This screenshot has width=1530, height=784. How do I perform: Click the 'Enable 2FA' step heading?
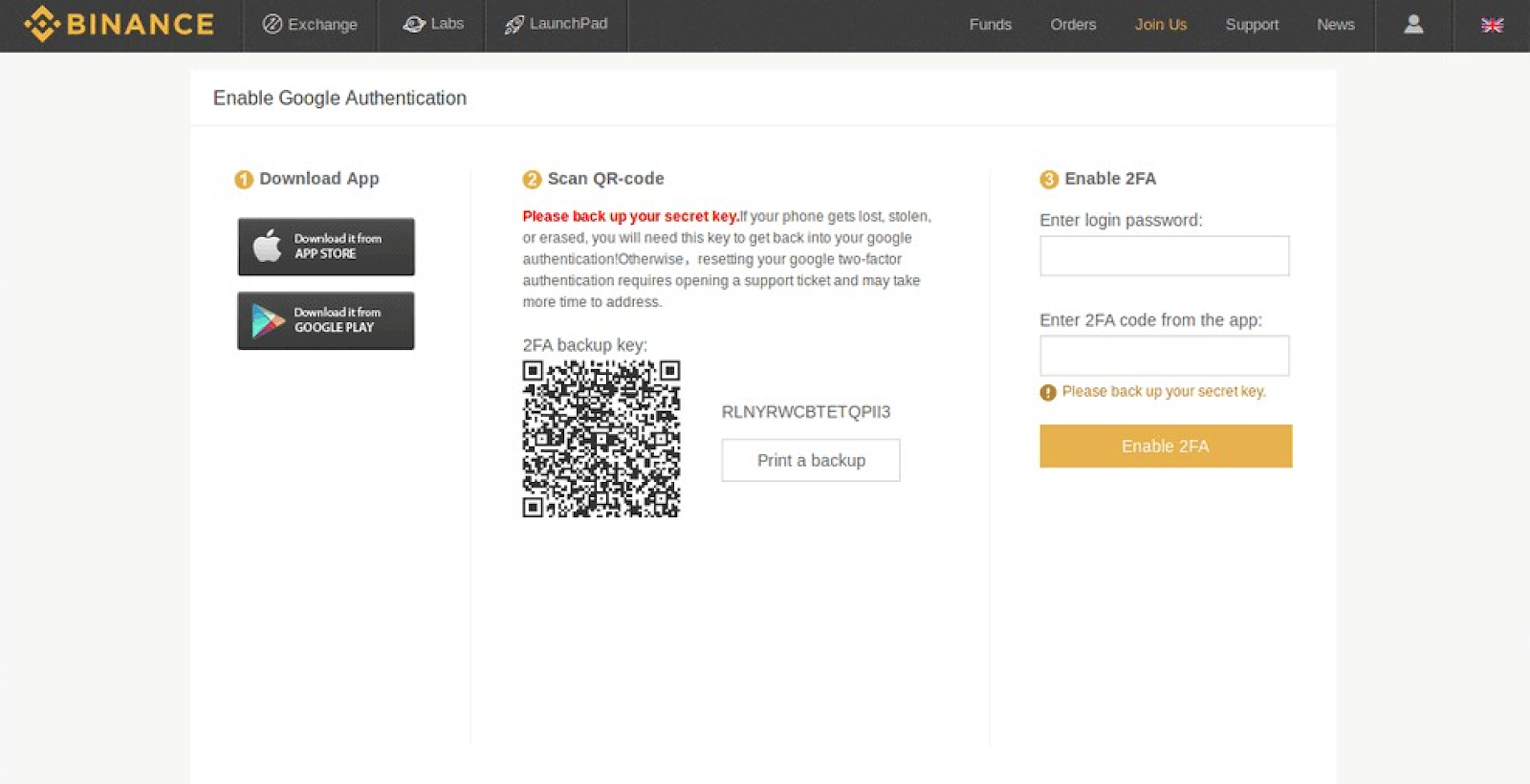click(1110, 179)
